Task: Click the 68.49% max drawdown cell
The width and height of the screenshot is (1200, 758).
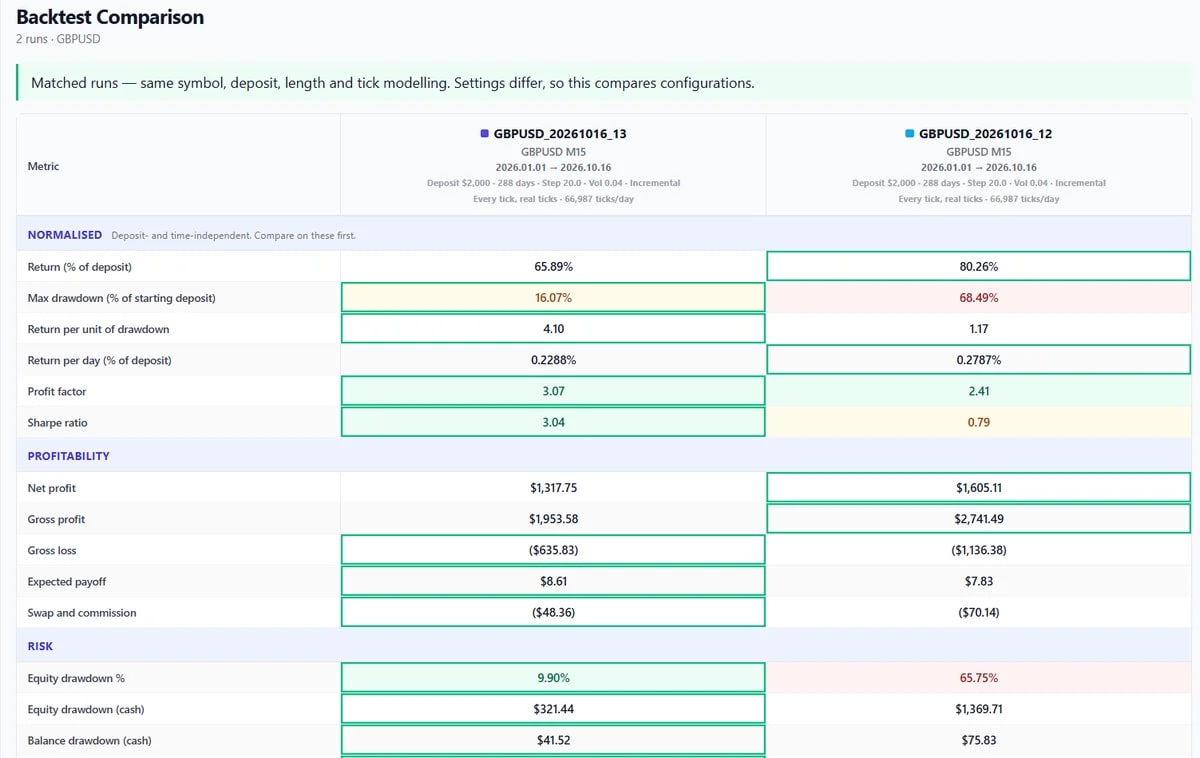Action: (x=978, y=298)
